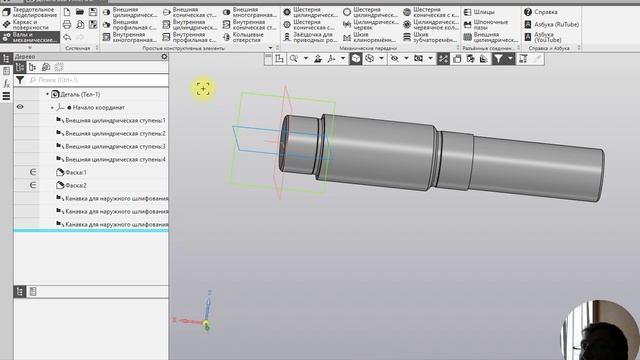This screenshot has height=360, width=640.
Task: Select Звёздочка для приводных роликовых цепей
Action: pos(311,37)
